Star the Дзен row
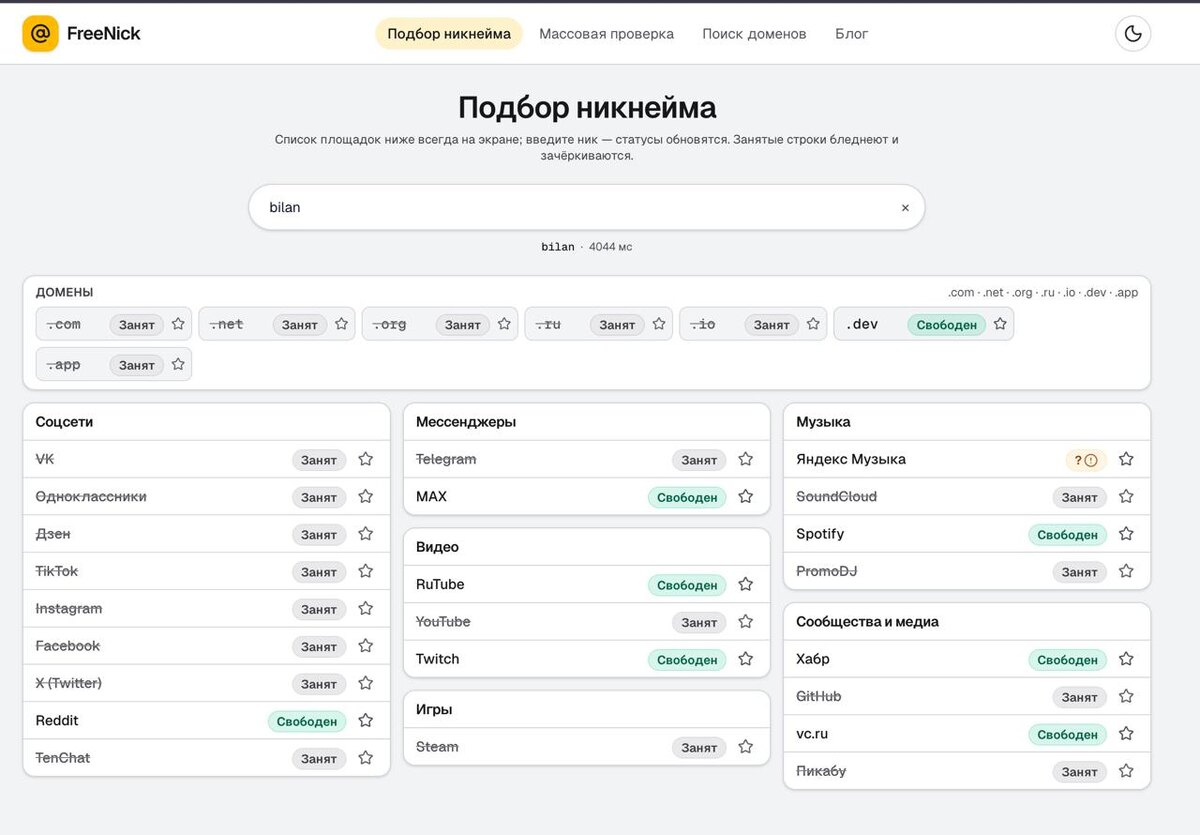1200x835 pixels. pyautogui.click(x=365, y=534)
